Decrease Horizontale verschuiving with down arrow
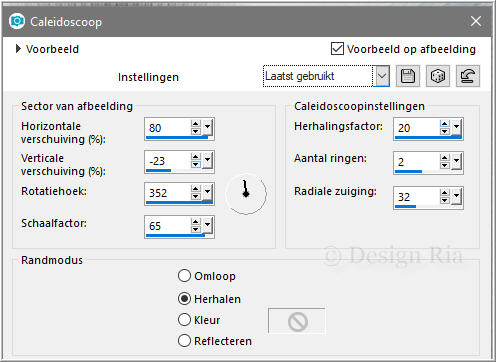Screen dimensions: 496x362 pyautogui.click(x=196, y=131)
